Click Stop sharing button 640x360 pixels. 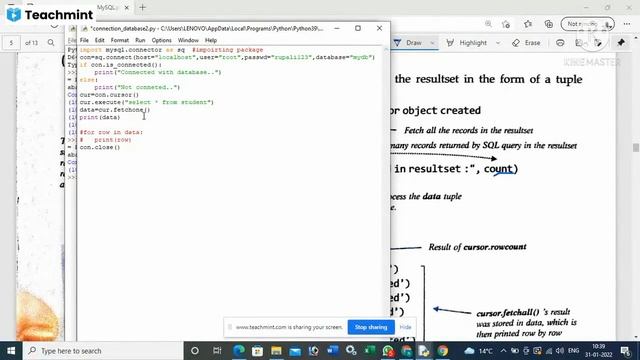coord(371,327)
